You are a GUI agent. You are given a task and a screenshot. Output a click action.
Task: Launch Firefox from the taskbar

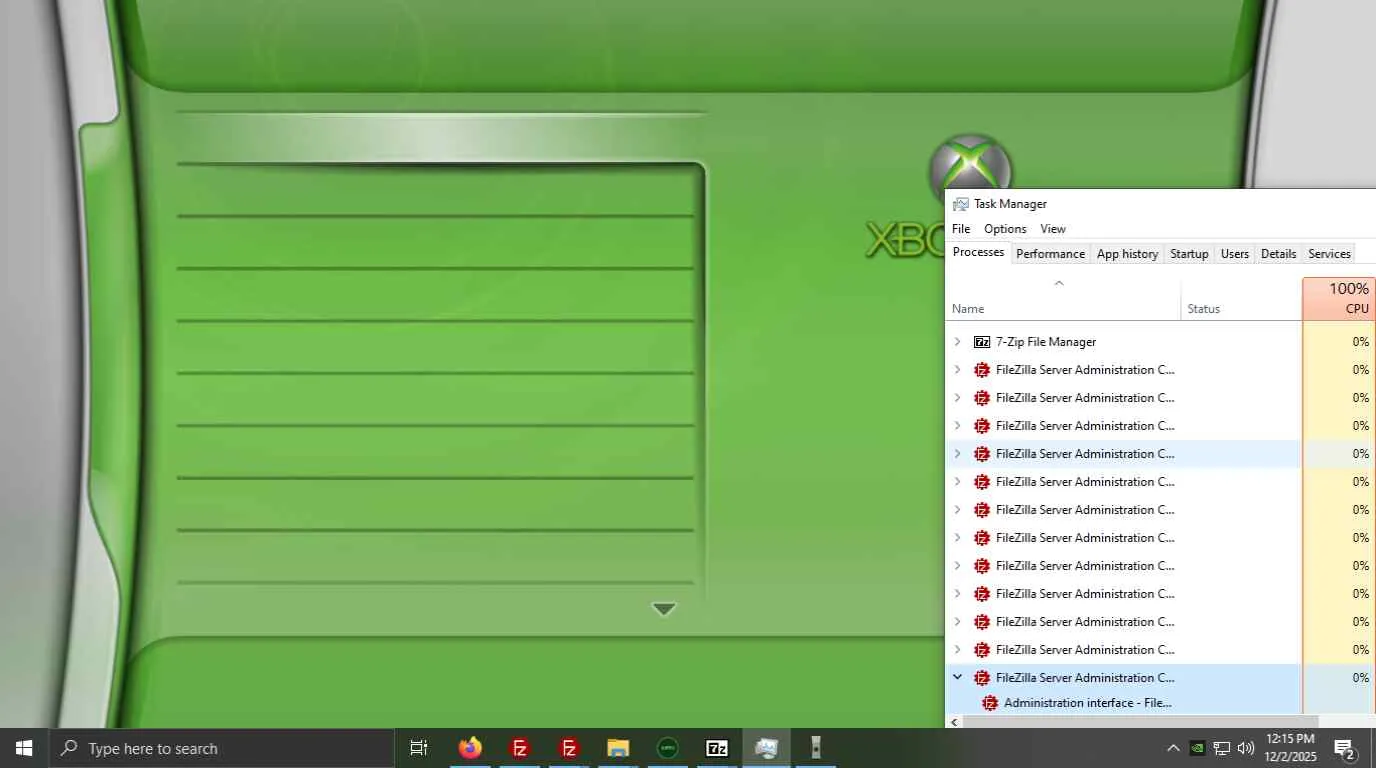pos(470,748)
